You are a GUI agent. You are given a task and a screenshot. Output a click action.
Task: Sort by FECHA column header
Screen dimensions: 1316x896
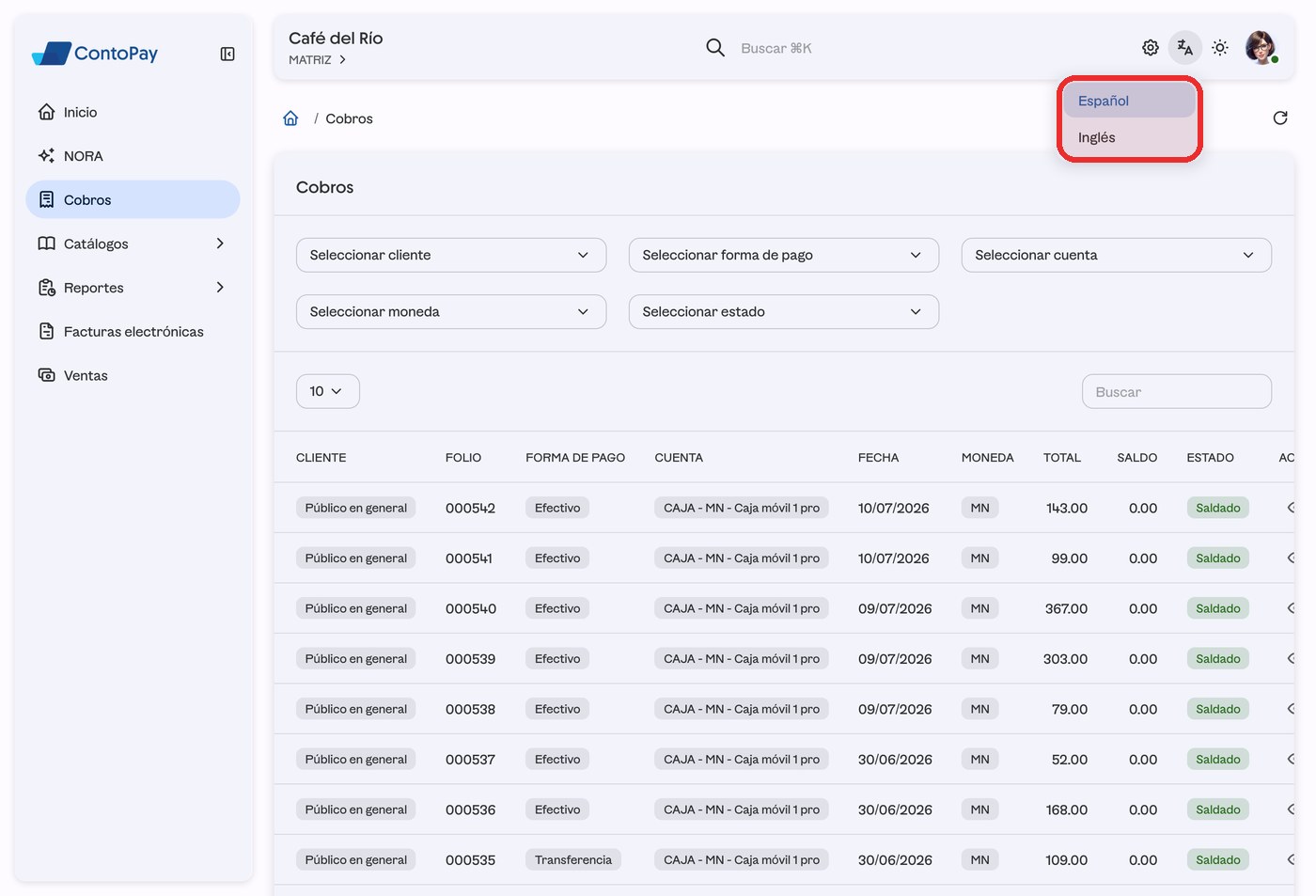click(x=878, y=458)
